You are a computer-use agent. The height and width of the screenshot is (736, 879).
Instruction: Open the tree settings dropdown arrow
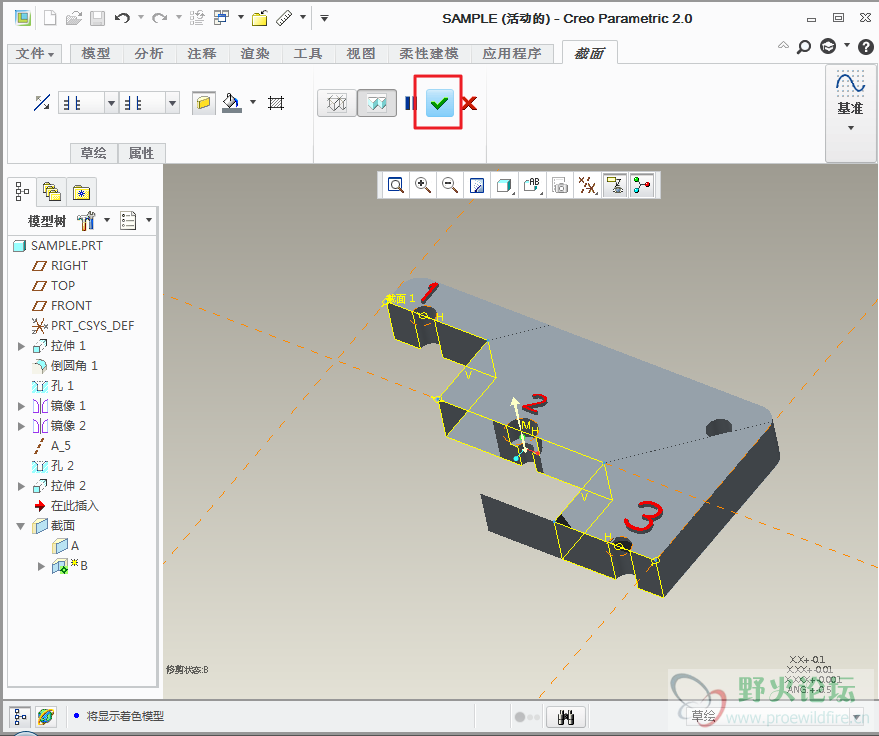[x=107, y=220]
